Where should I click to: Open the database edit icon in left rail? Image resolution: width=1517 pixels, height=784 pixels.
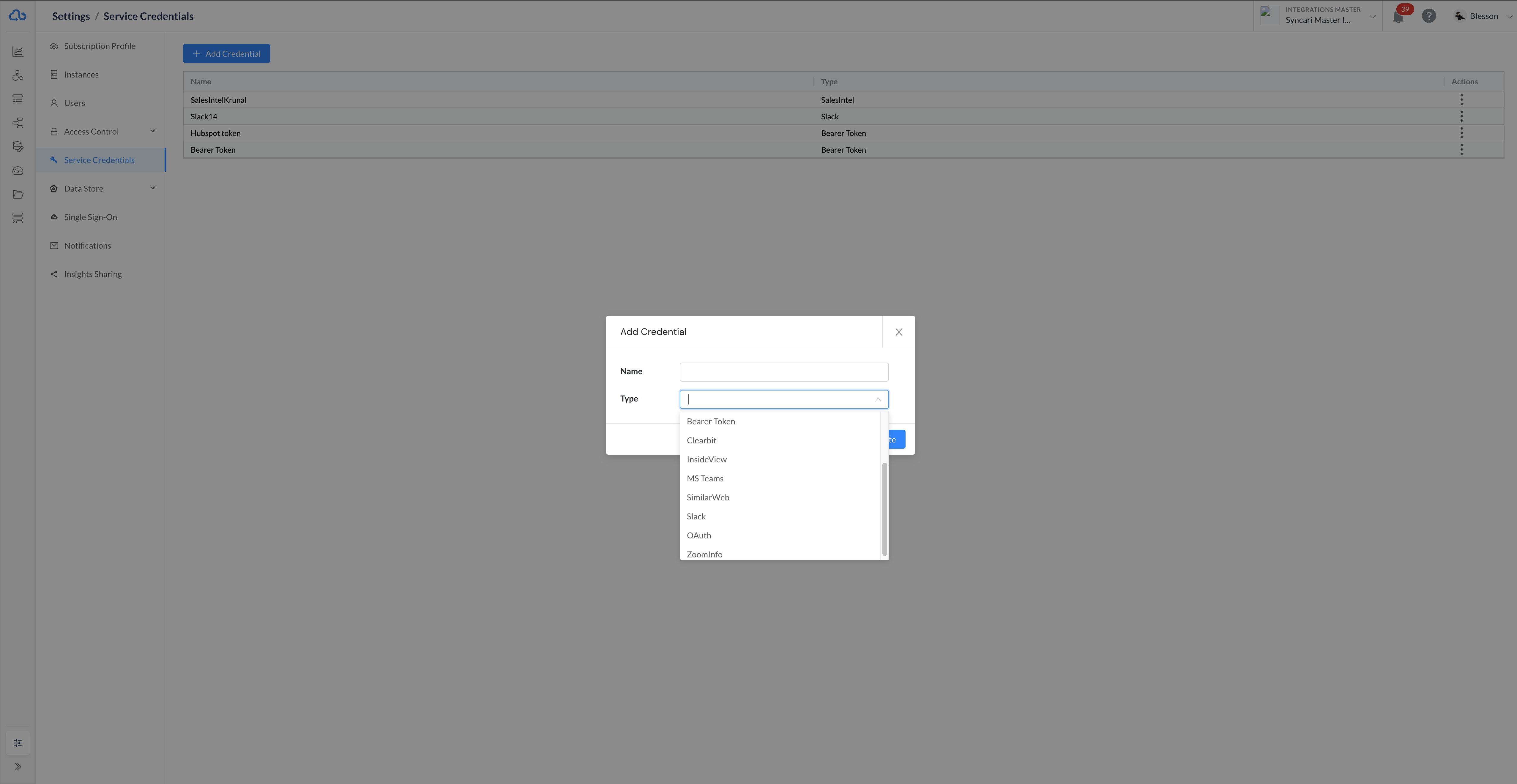(18, 147)
